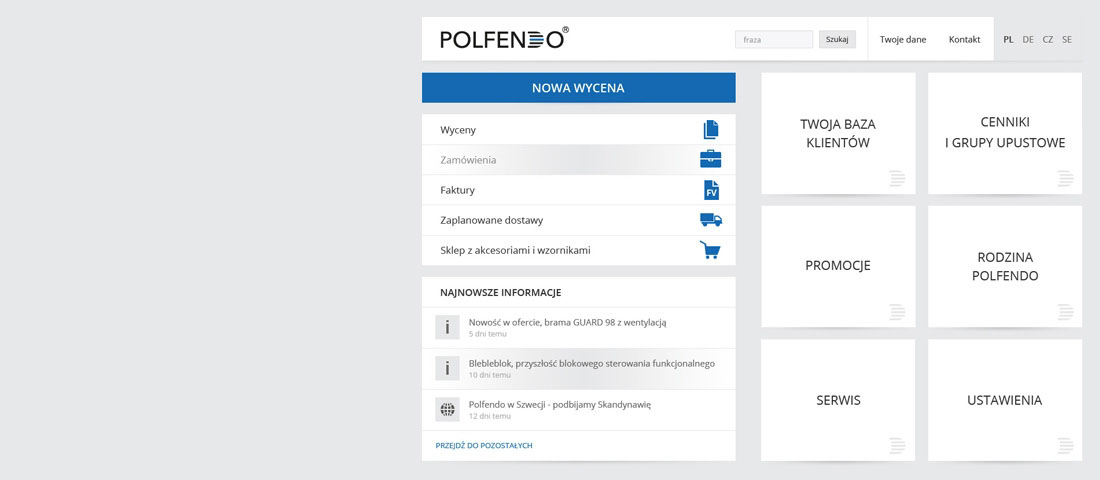1100x480 pixels.
Task: Click the POLFENDO logo
Action: tap(504, 39)
